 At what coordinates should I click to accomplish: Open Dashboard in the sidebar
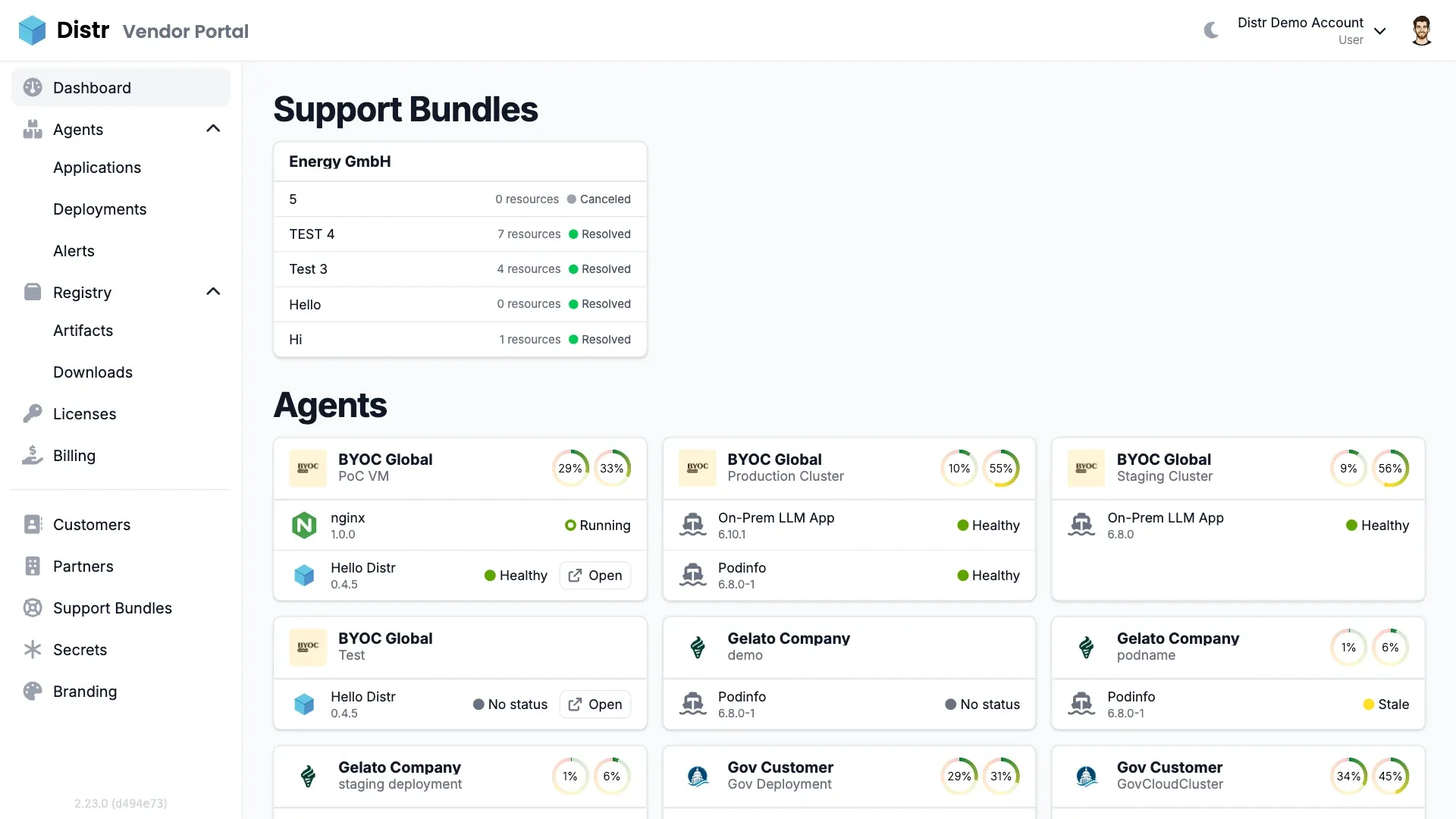(x=121, y=87)
